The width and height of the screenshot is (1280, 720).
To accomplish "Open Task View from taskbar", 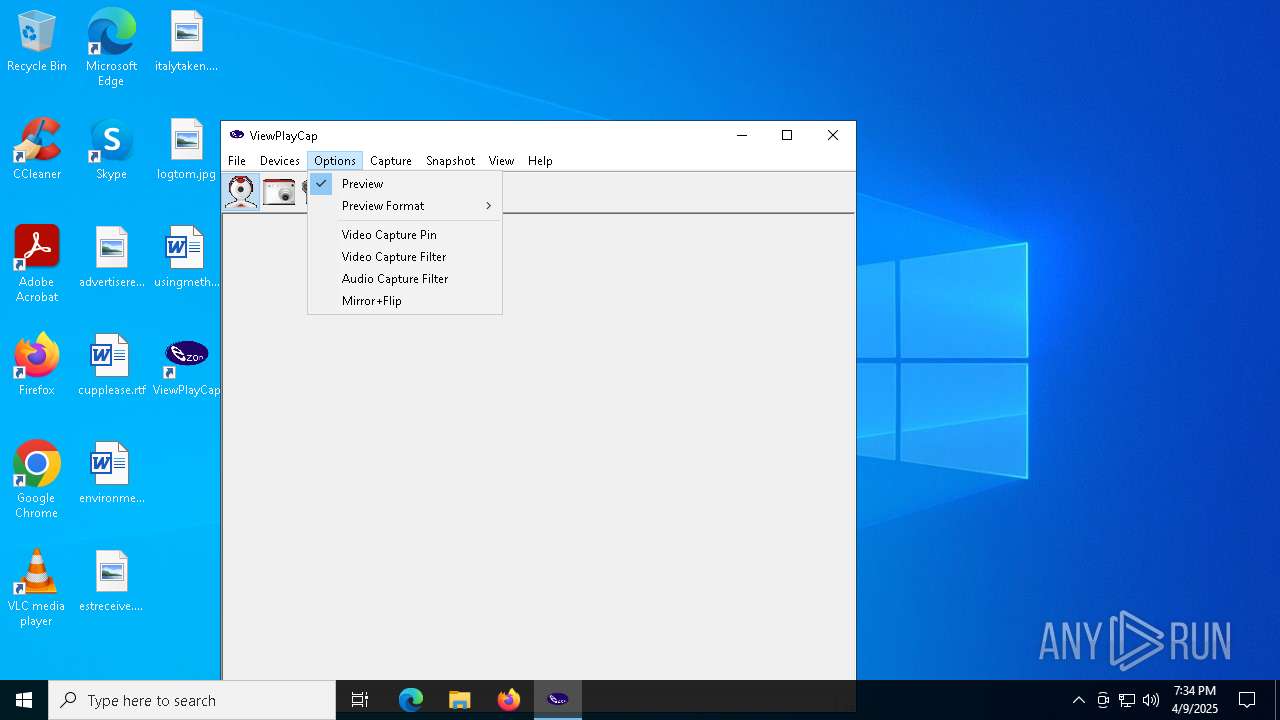I will point(360,700).
